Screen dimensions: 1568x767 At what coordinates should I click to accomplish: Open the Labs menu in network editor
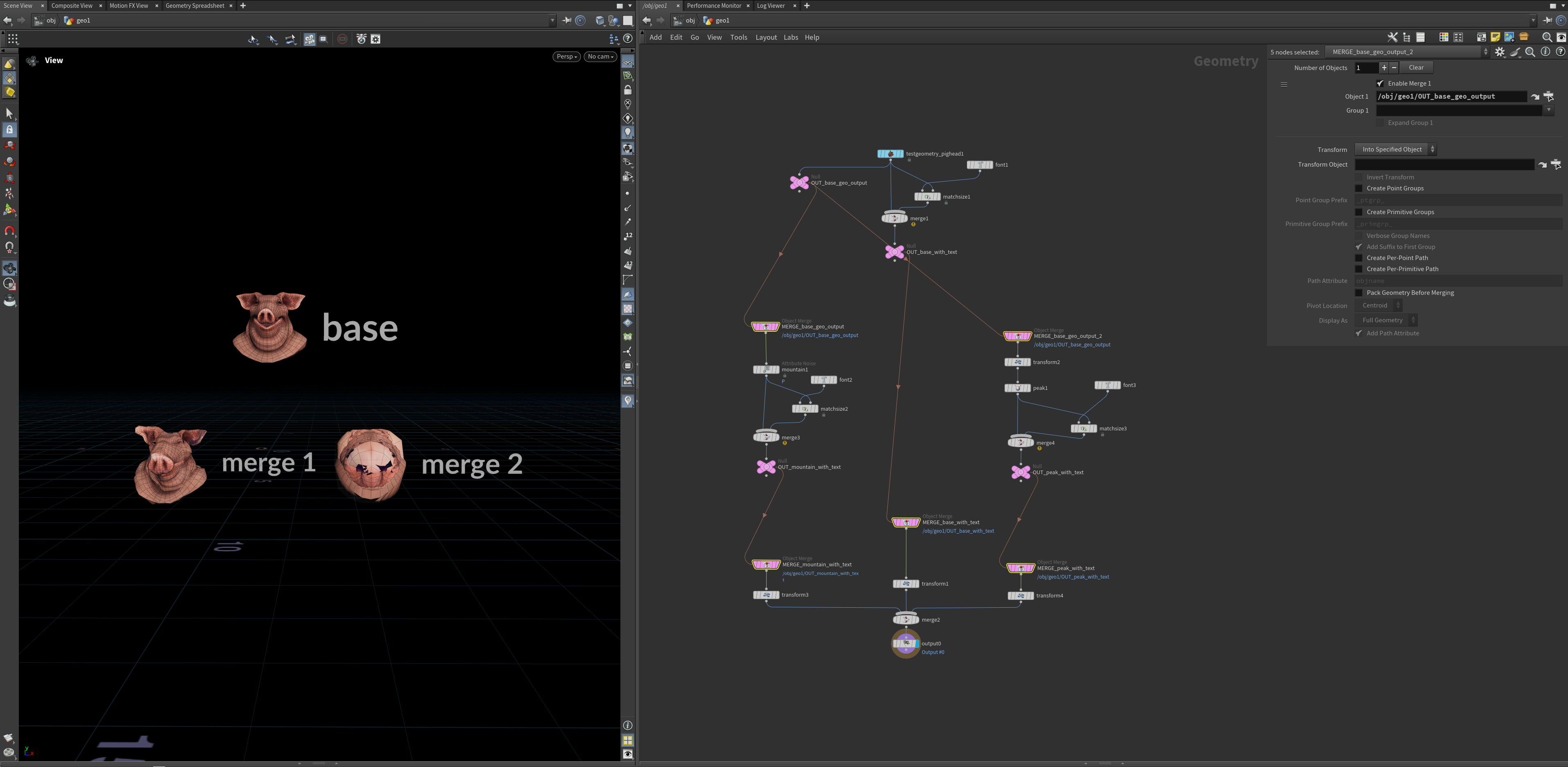tap(790, 38)
